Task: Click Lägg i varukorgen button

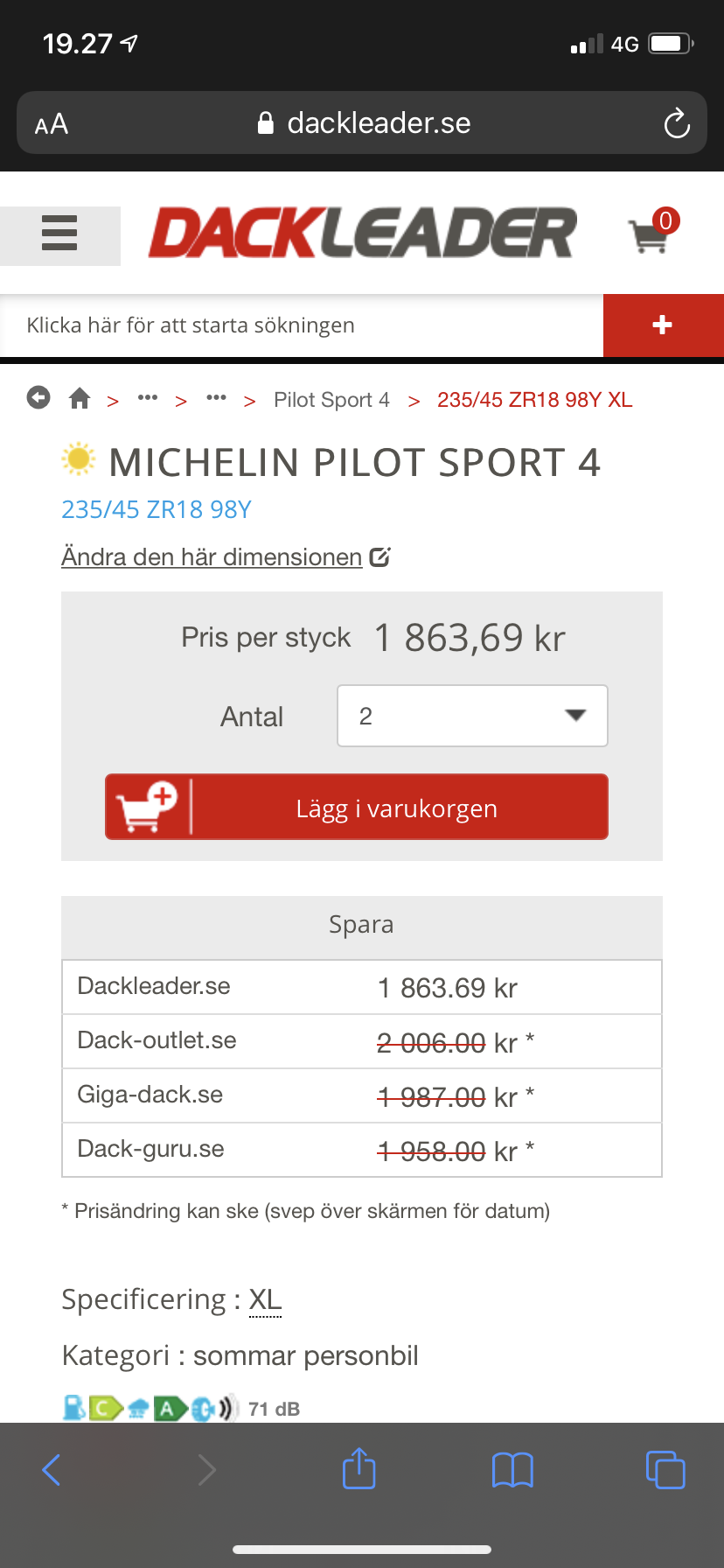Action: point(357,807)
